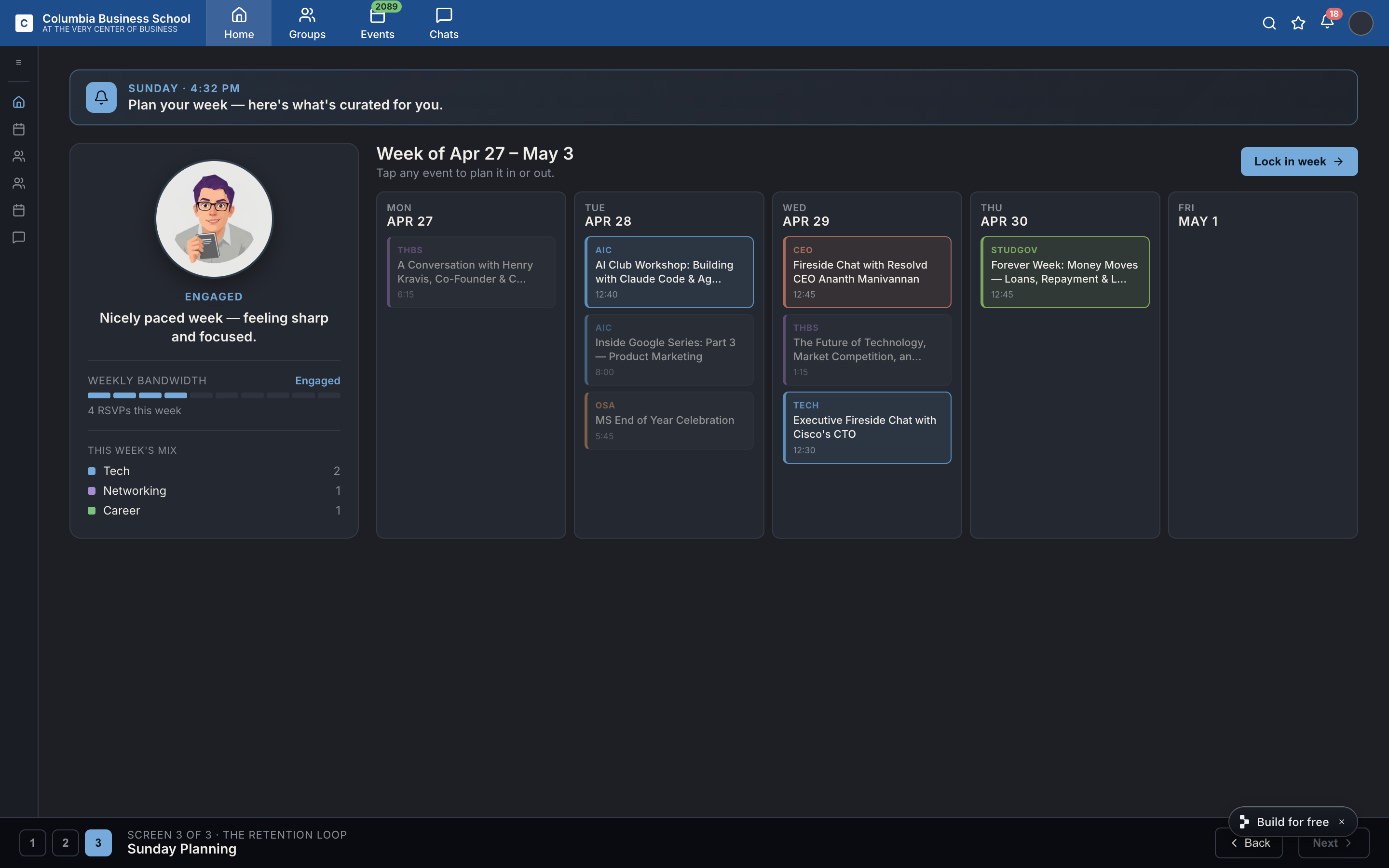The height and width of the screenshot is (868, 1389).
Task: Toggle the Forever Week: Money Moves event card
Action: [1065, 272]
